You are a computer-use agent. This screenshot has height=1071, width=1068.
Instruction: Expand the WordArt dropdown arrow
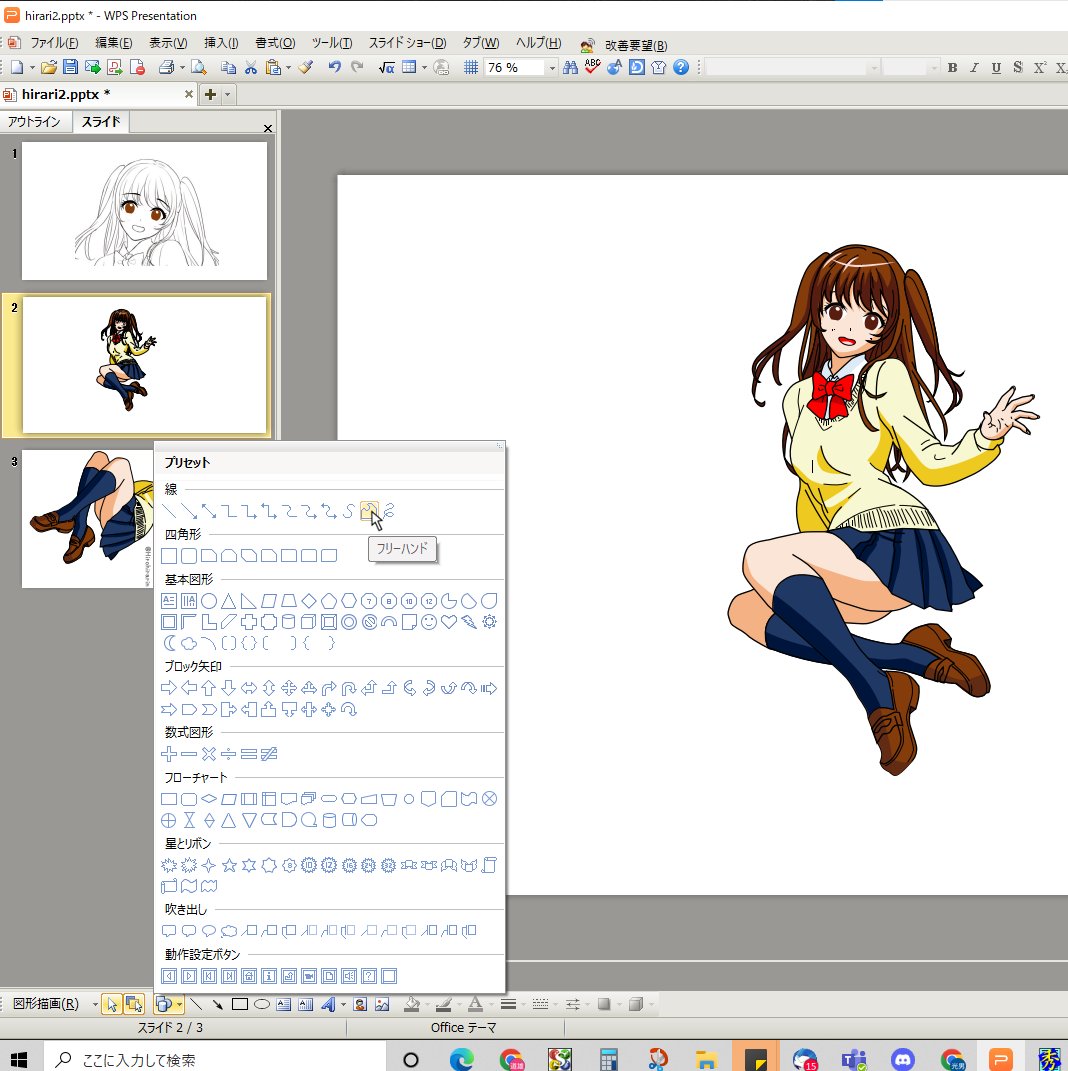tap(343, 1004)
